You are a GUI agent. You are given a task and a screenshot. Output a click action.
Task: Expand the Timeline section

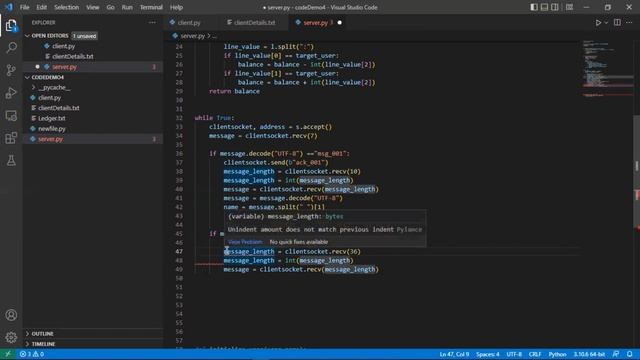pyautogui.click(x=43, y=344)
